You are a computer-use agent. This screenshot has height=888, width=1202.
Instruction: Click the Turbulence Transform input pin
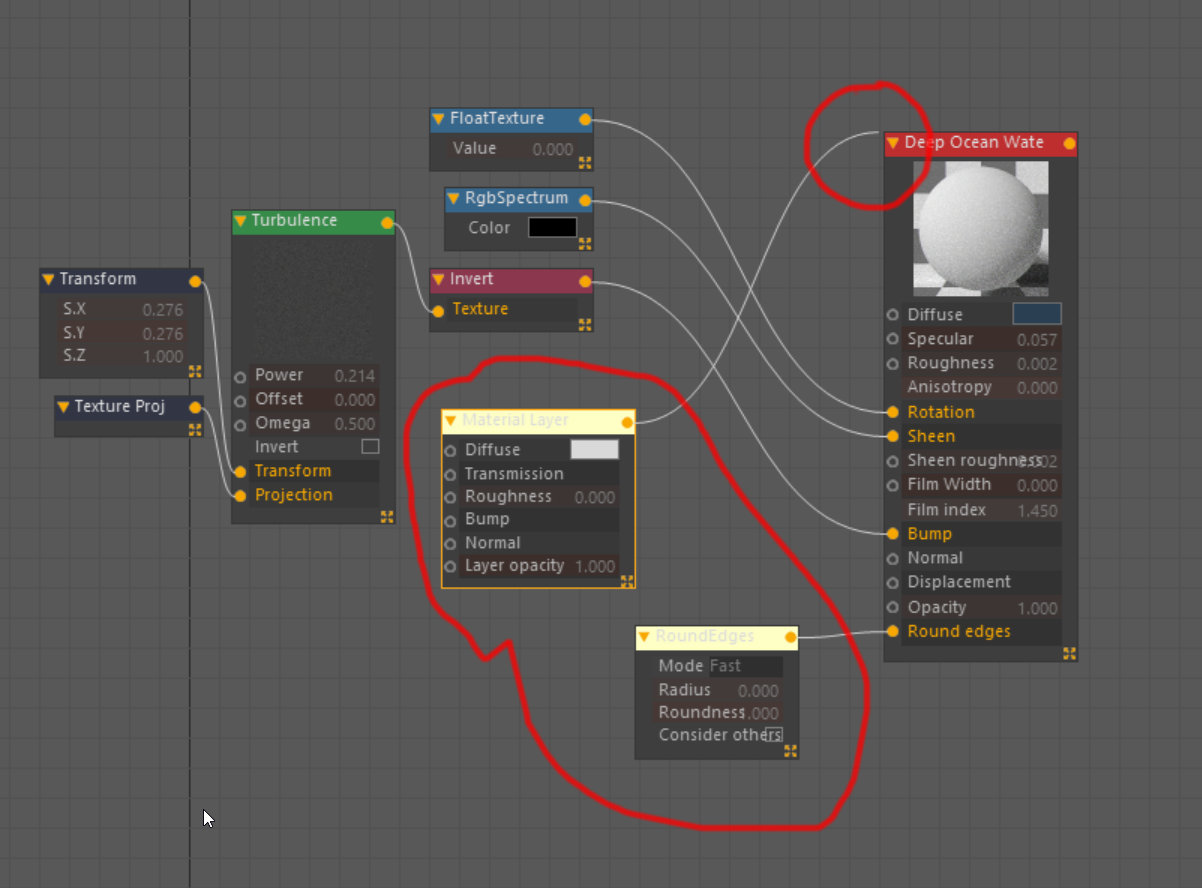[240, 472]
